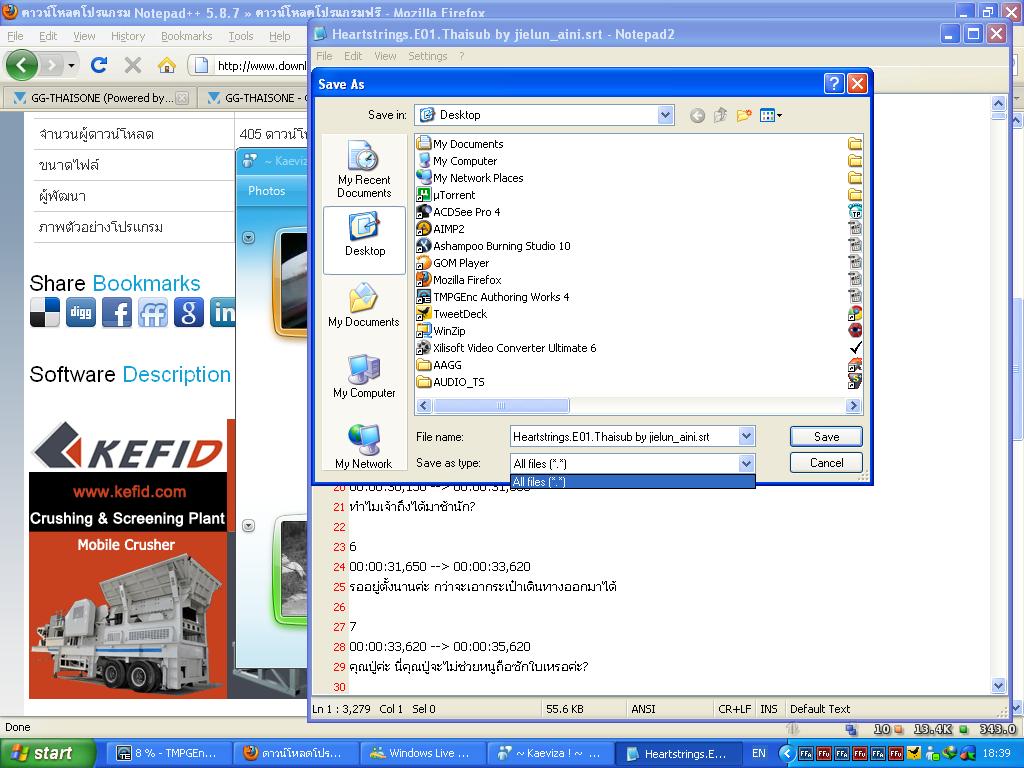Open Notepad2 View menu
The height and width of the screenshot is (768, 1024).
click(385, 56)
